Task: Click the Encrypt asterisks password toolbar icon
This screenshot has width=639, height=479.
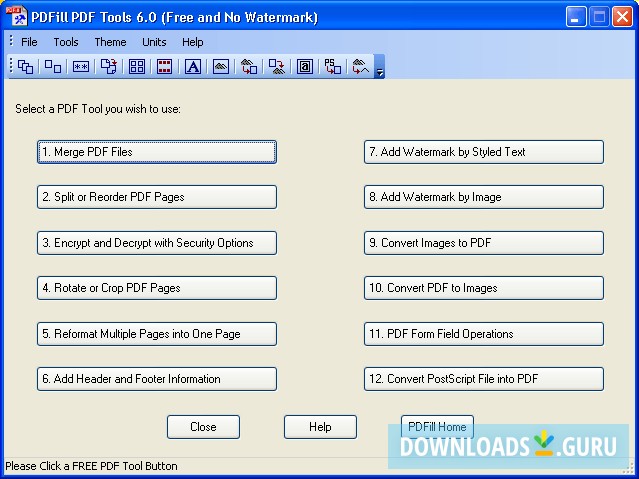Action: pos(81,66)
